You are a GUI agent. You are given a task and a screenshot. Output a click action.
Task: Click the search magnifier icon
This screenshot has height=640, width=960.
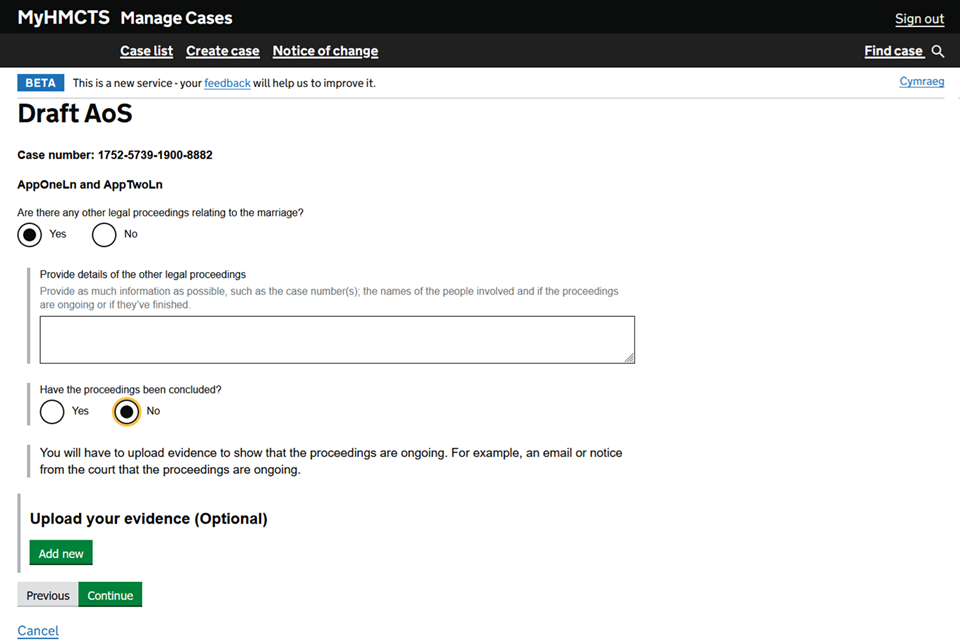[x=937, y=51]
